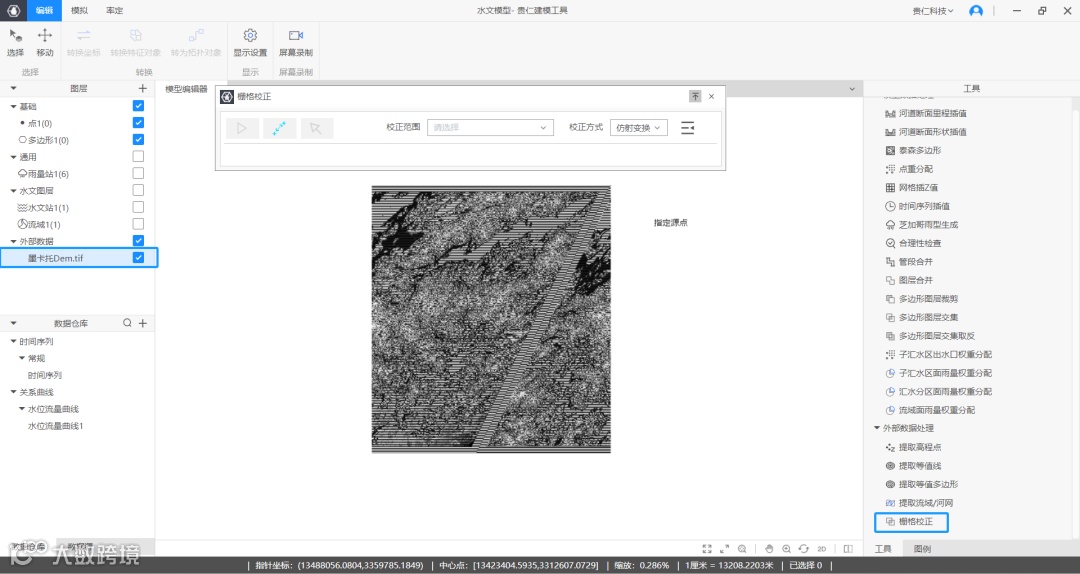Open the user account avatar
Viewport: 1080px width, 574px height.
pos(976,11)
